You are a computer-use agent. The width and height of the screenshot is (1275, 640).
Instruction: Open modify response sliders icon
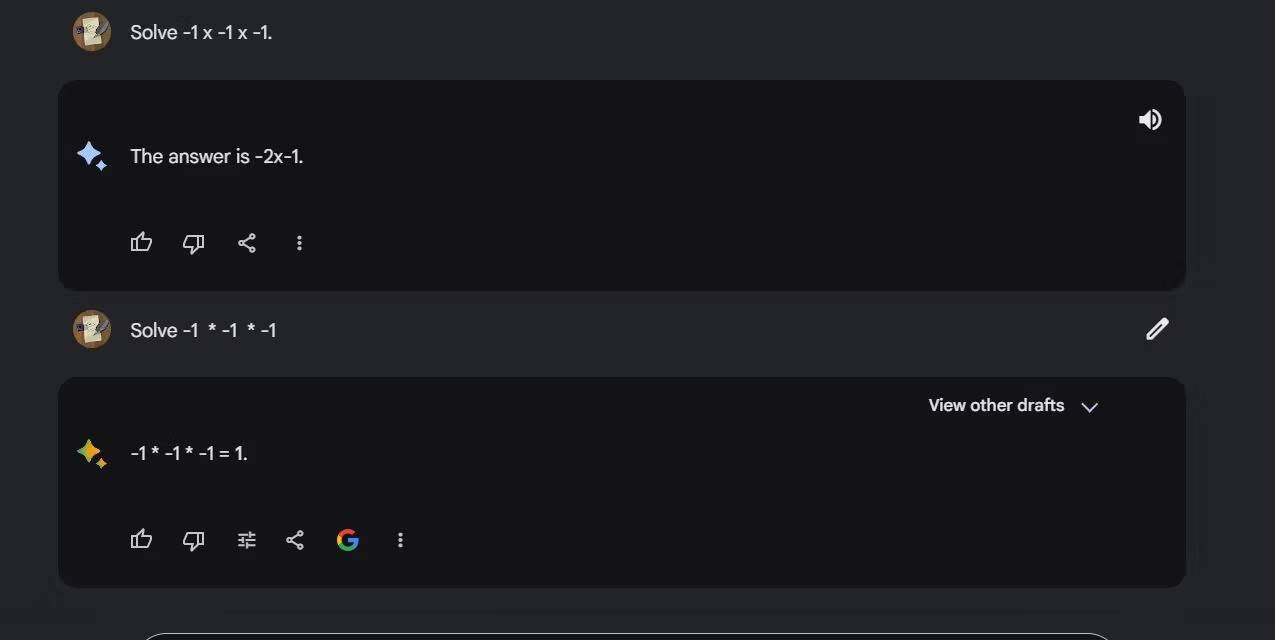pos(246,540)
